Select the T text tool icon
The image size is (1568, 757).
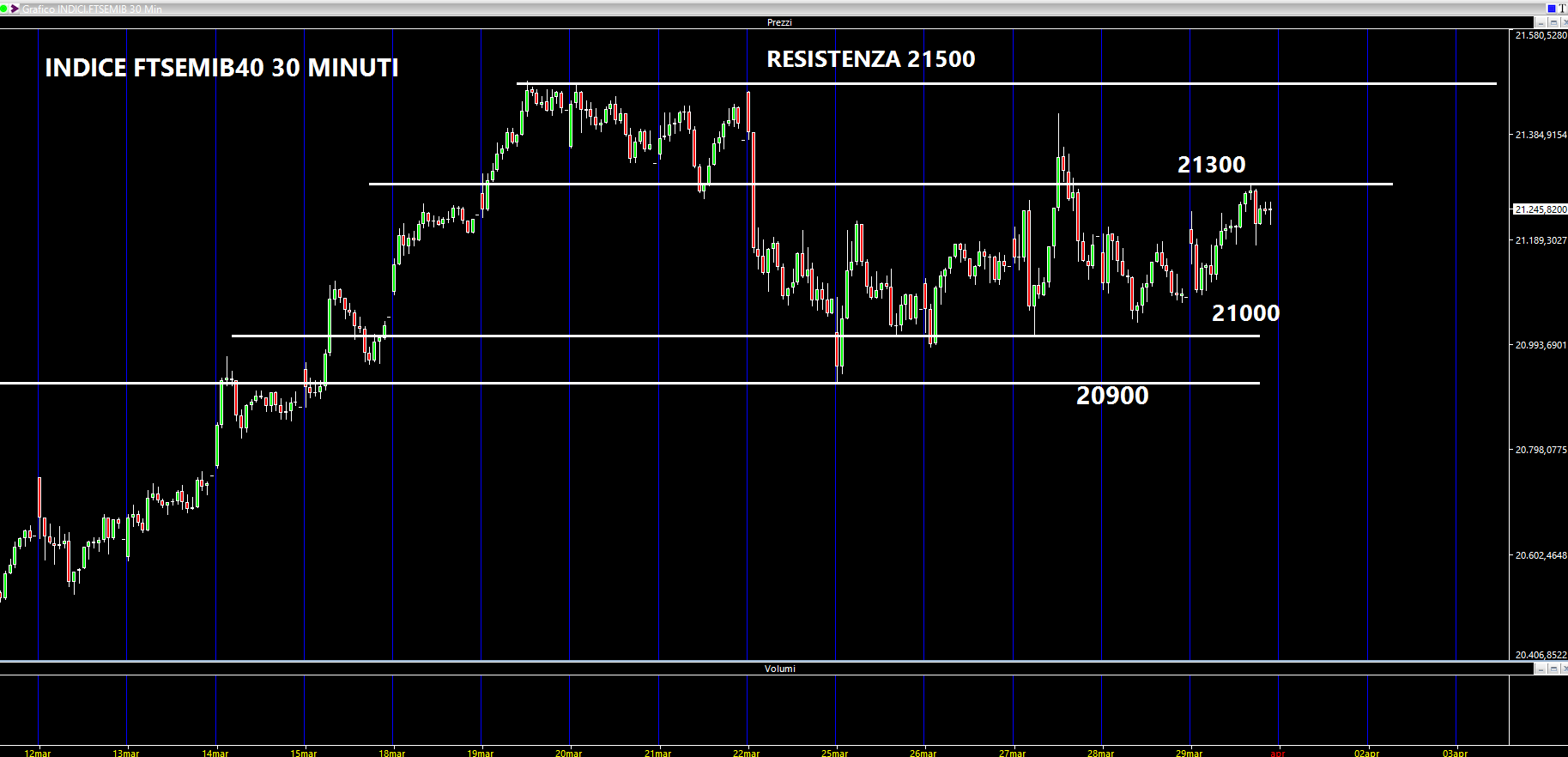pyautogui.click(x=1562, y=9)
